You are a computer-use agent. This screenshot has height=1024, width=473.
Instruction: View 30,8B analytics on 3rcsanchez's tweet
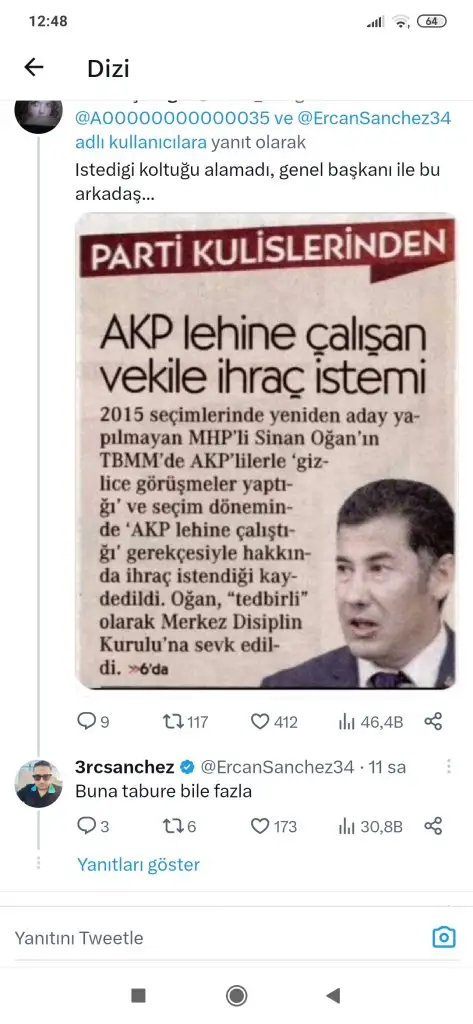[x=370, y=826]
